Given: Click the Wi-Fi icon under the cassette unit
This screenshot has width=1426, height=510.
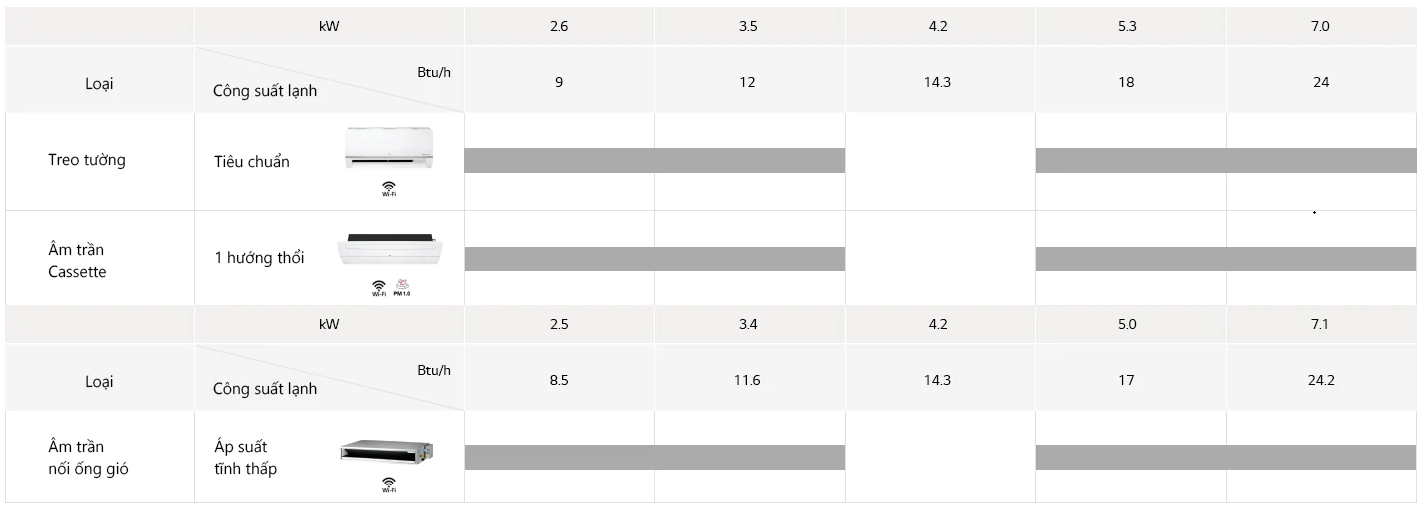Looking at the screenshot, I should (379, 288).
